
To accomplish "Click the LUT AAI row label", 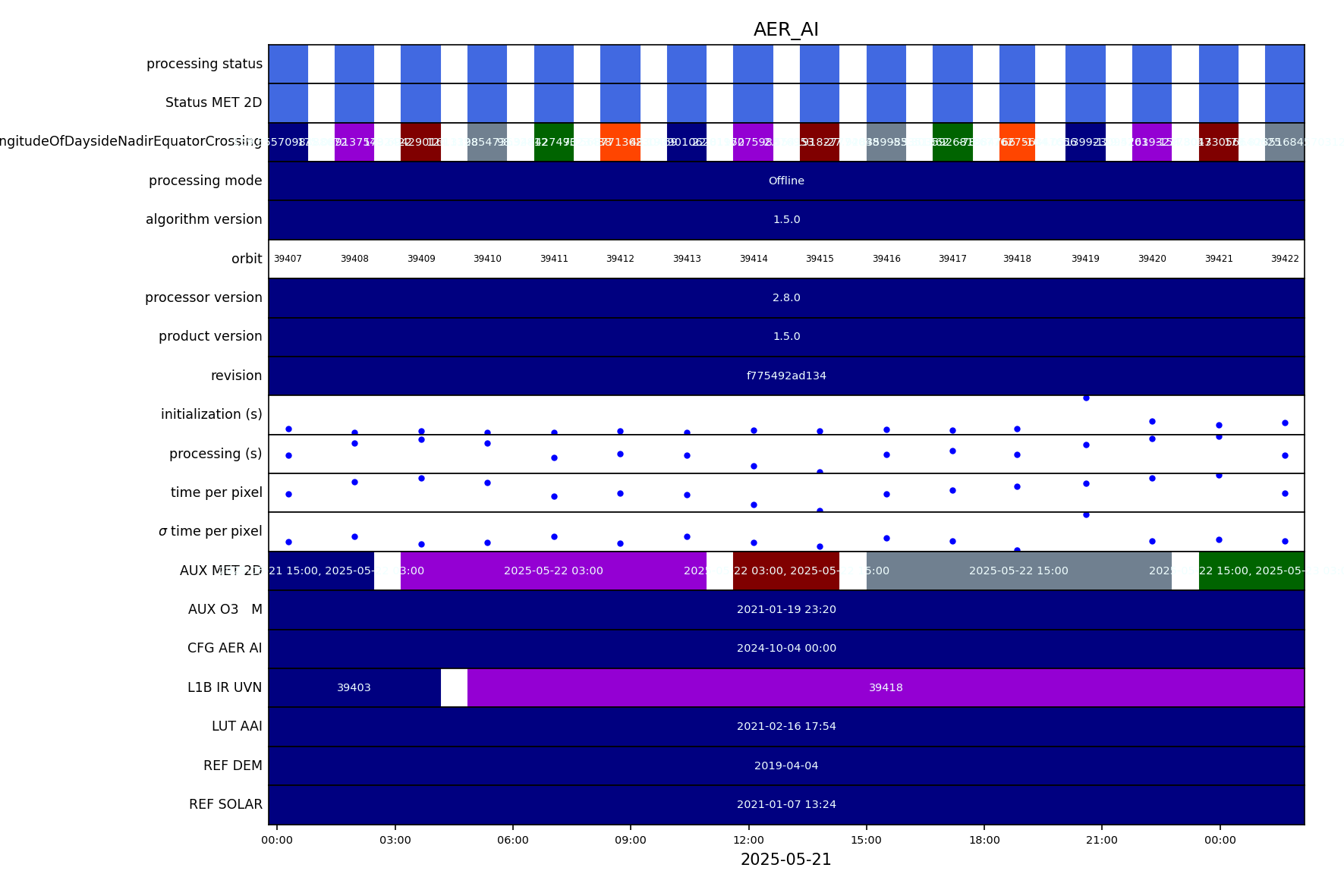I will point(237,726).
